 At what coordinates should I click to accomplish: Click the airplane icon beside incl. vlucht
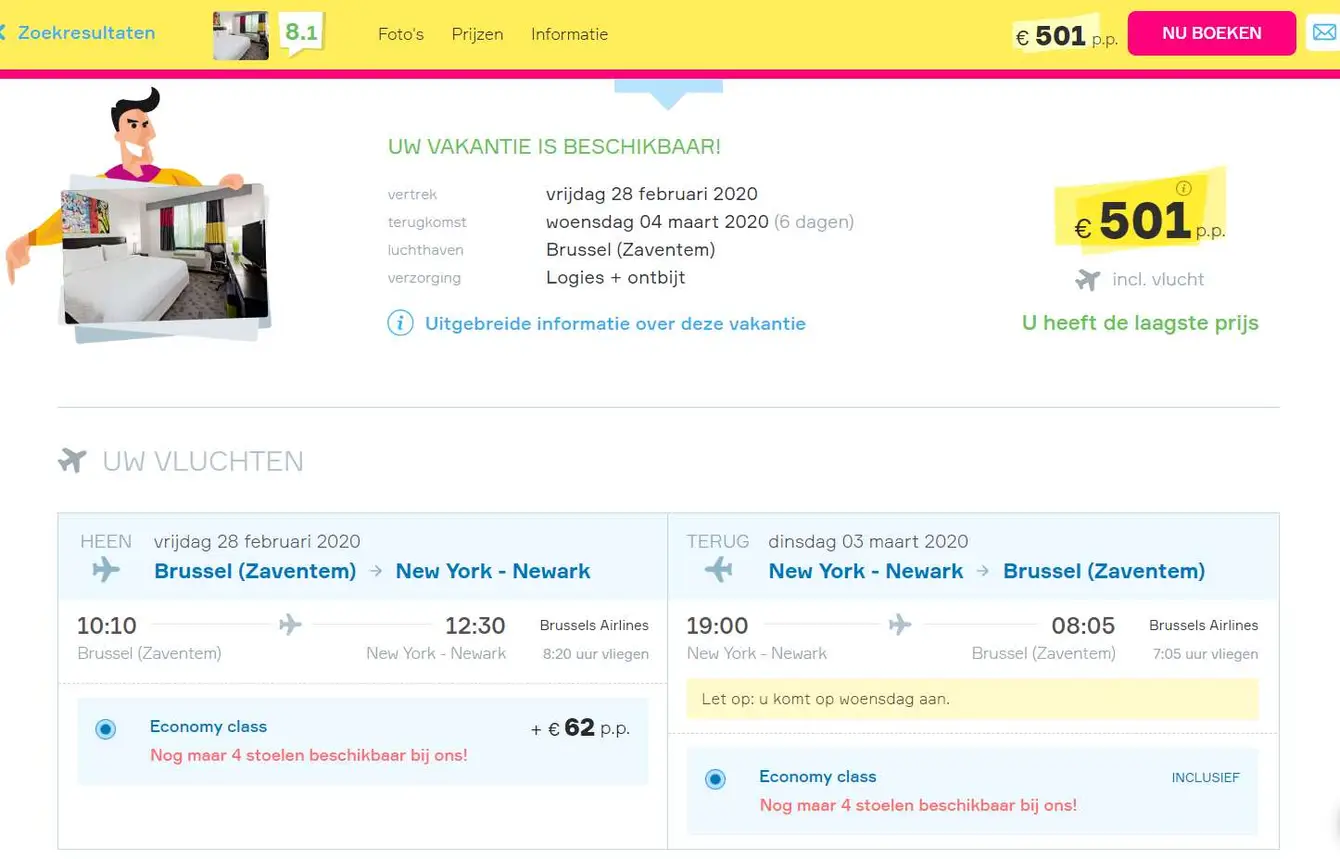pos(1088,280)
